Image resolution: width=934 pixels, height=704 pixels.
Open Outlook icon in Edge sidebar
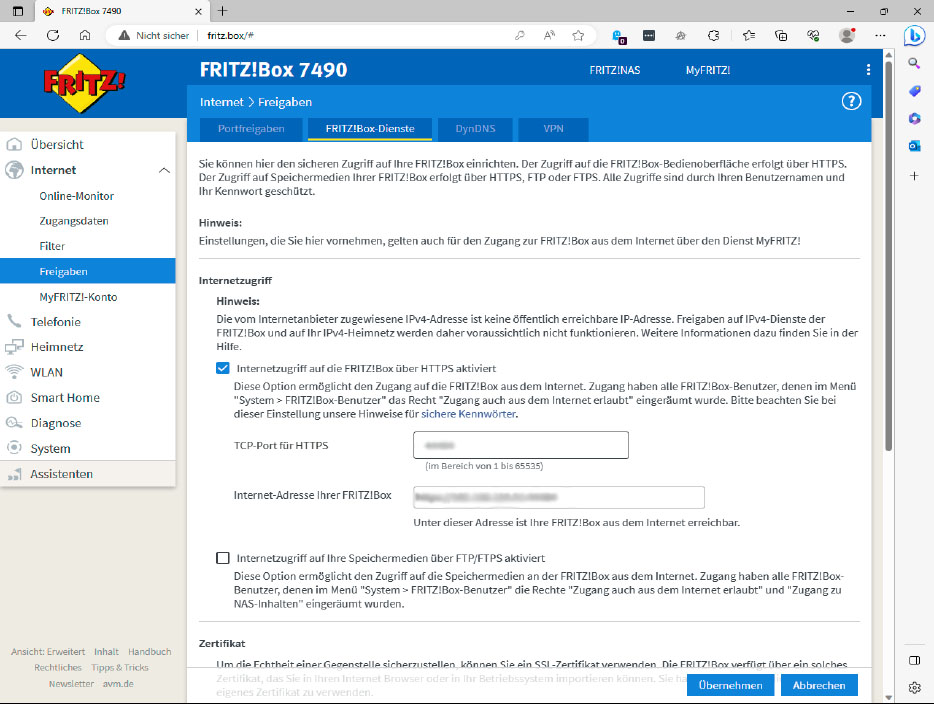coord(914,146)
